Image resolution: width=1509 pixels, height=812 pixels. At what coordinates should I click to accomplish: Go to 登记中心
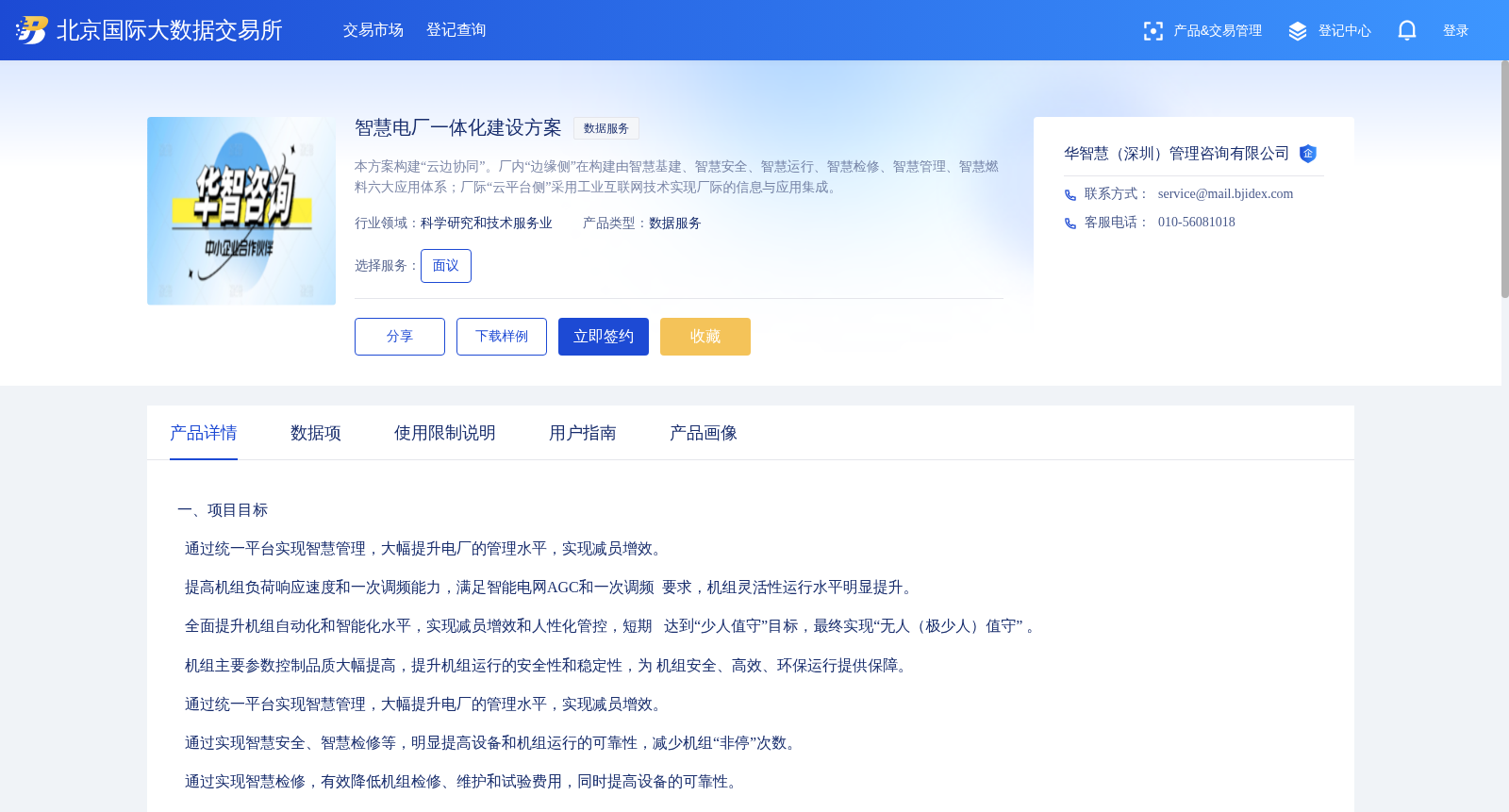pyautogui.click(x=1344, y=31)
